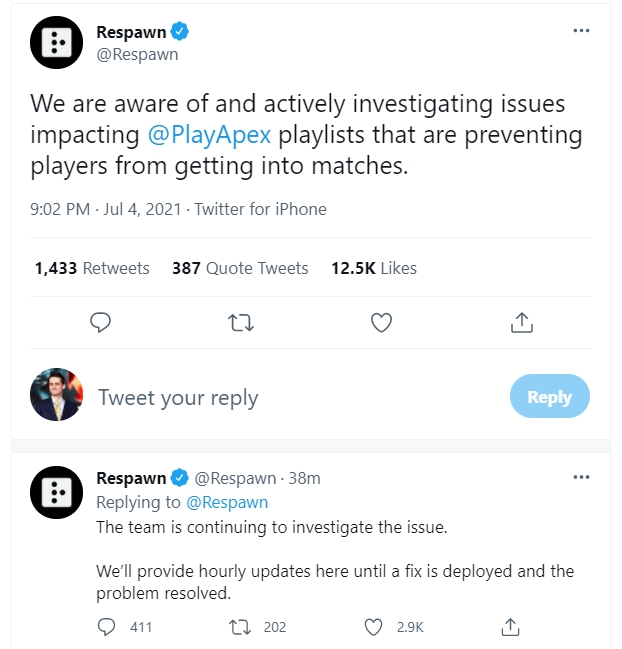622x649 pixels.
Task: Share the follow-up reply tweet
Action: [x=510, y=627]
